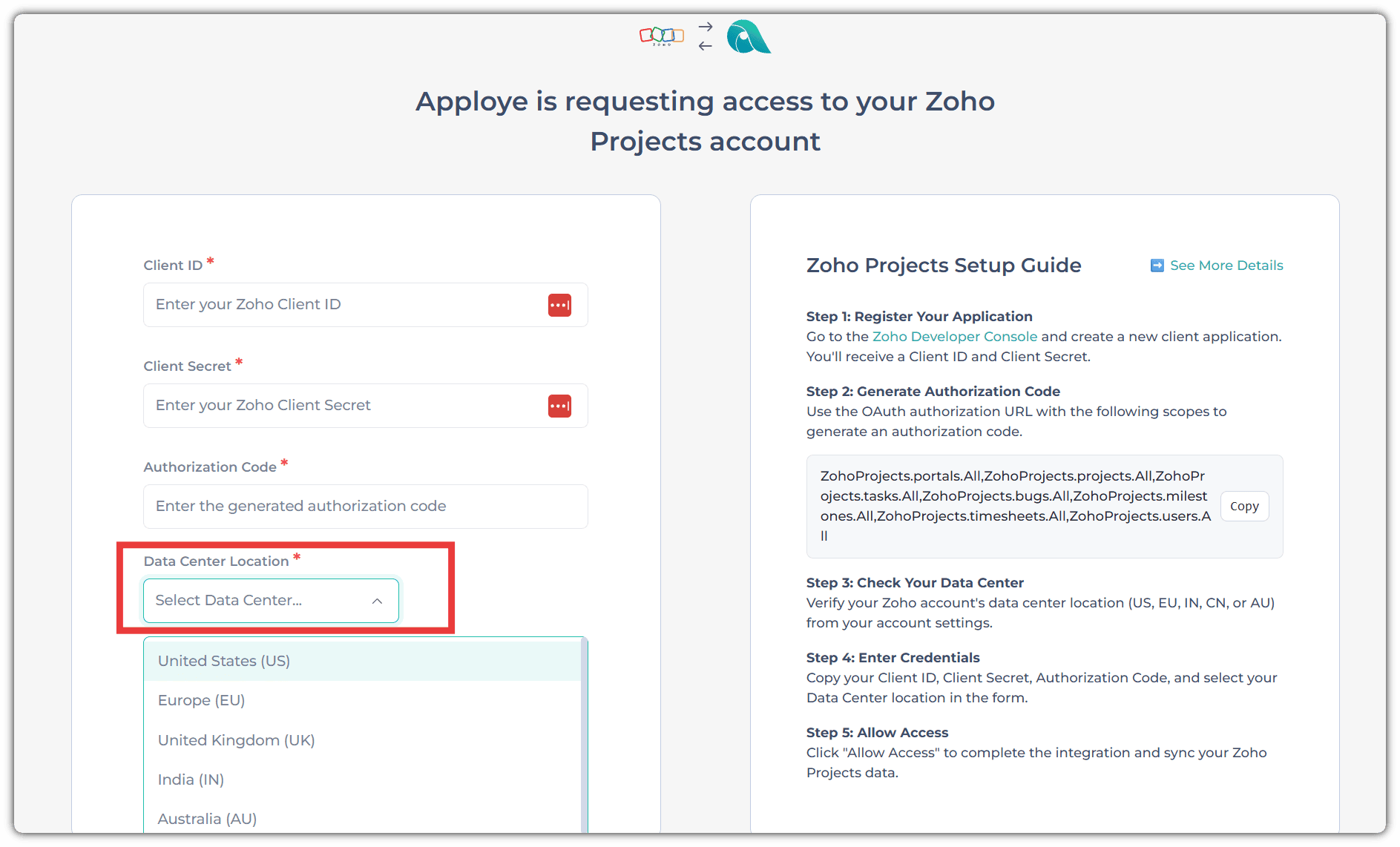
Task: Click the password manager icon in Client ID
Action: pyautogui.click(x=559, y=305)
